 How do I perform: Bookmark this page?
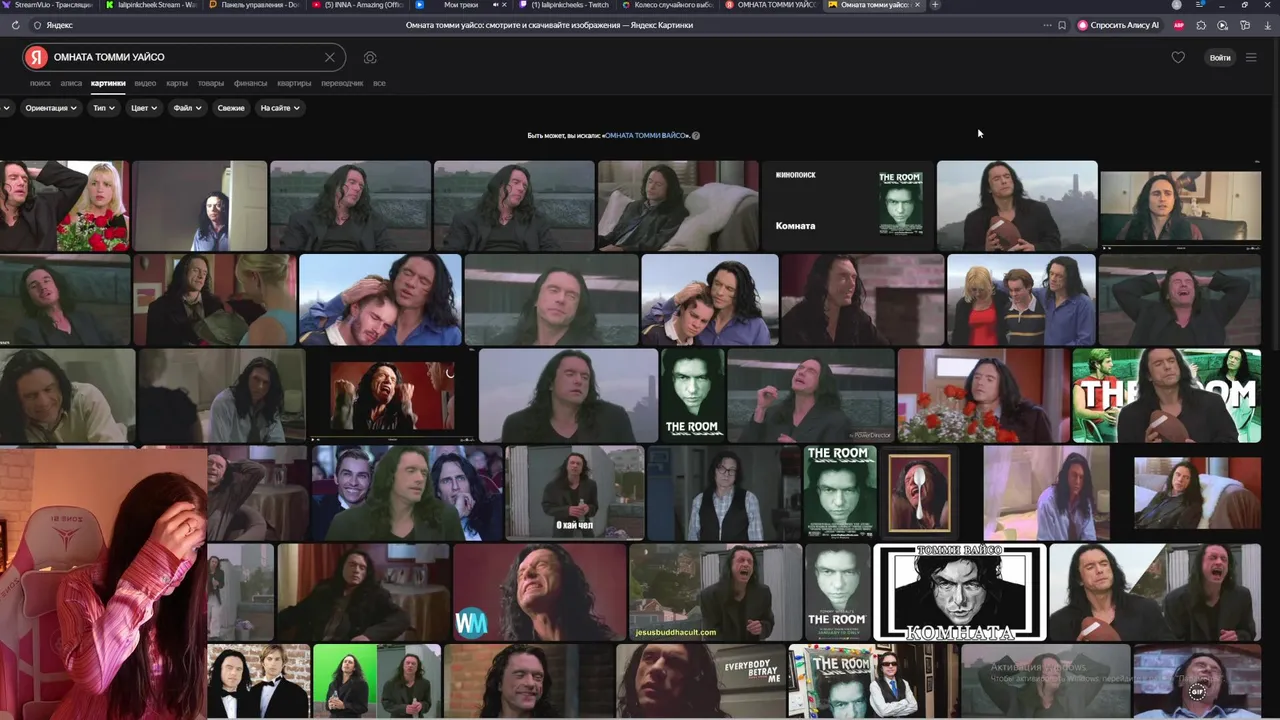click(1061, 25)
